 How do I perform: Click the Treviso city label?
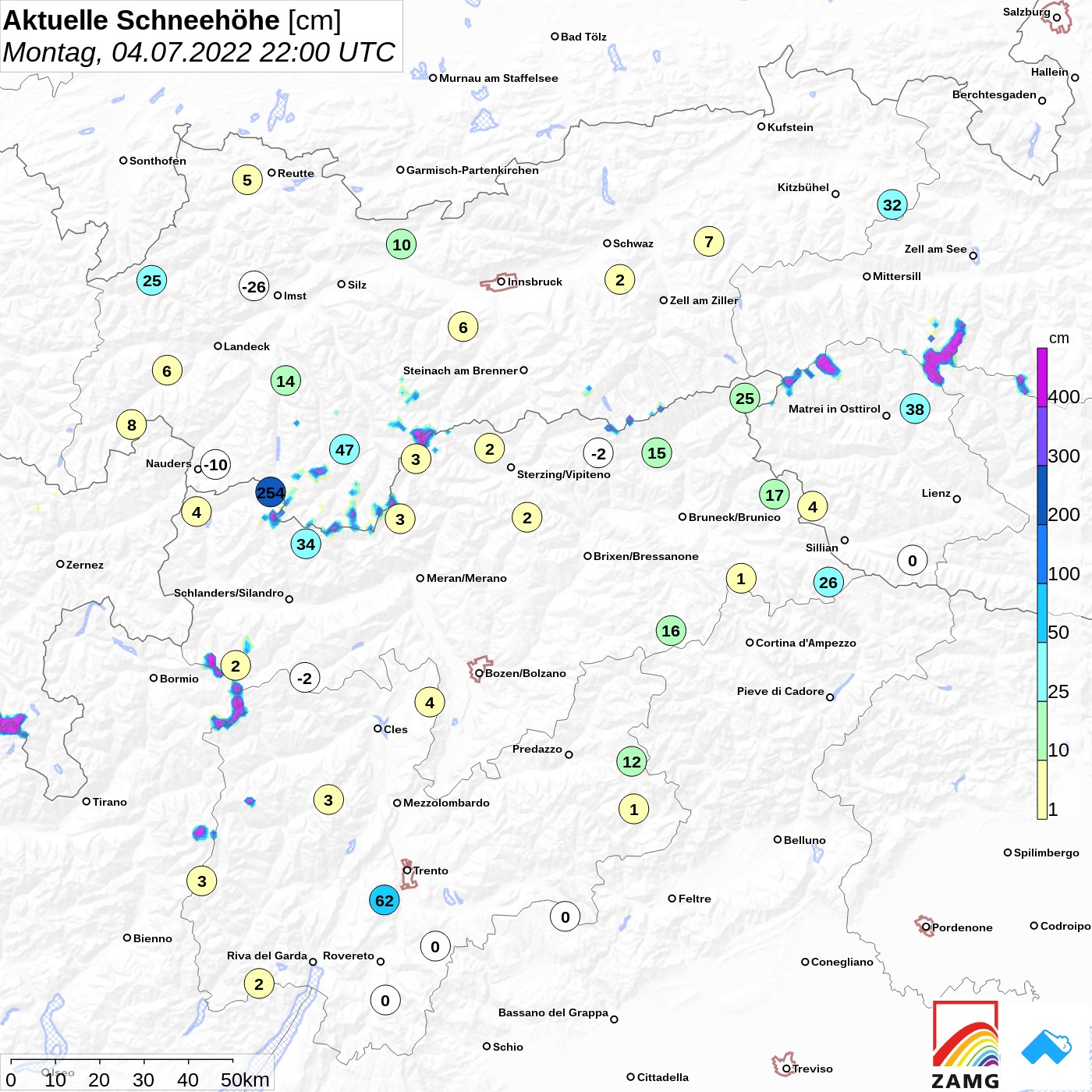(x=813, y=1069)
